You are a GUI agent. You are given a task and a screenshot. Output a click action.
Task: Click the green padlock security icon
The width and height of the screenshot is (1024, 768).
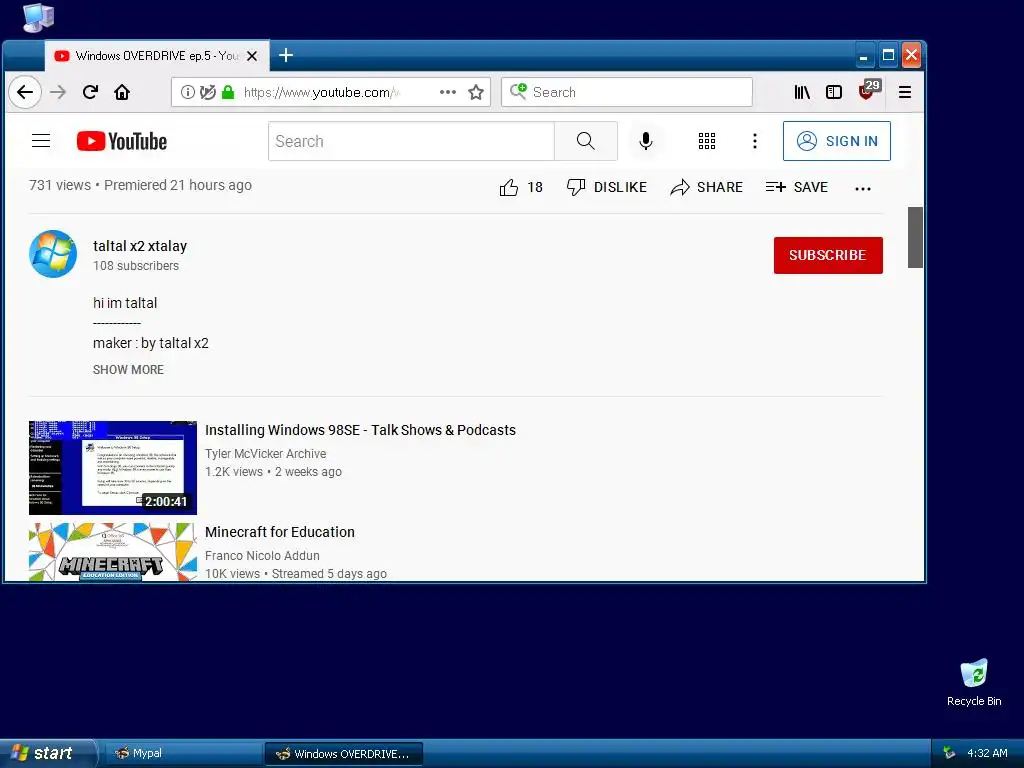228,92
